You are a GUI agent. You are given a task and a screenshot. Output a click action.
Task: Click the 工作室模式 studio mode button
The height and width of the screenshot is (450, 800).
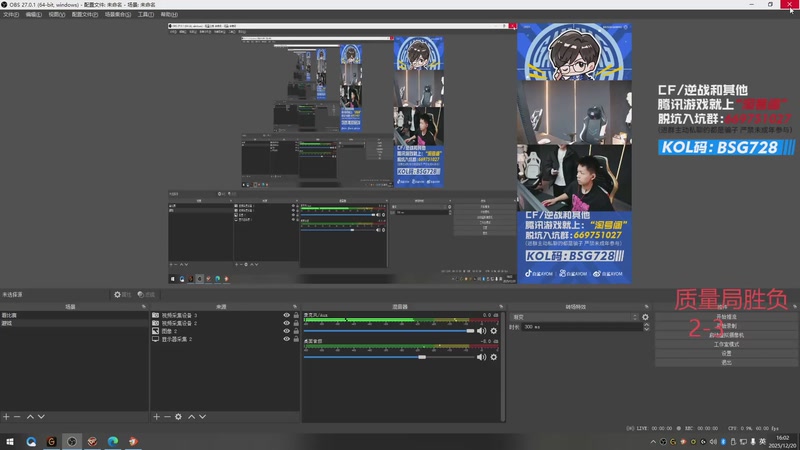click(x=726, y=344)
